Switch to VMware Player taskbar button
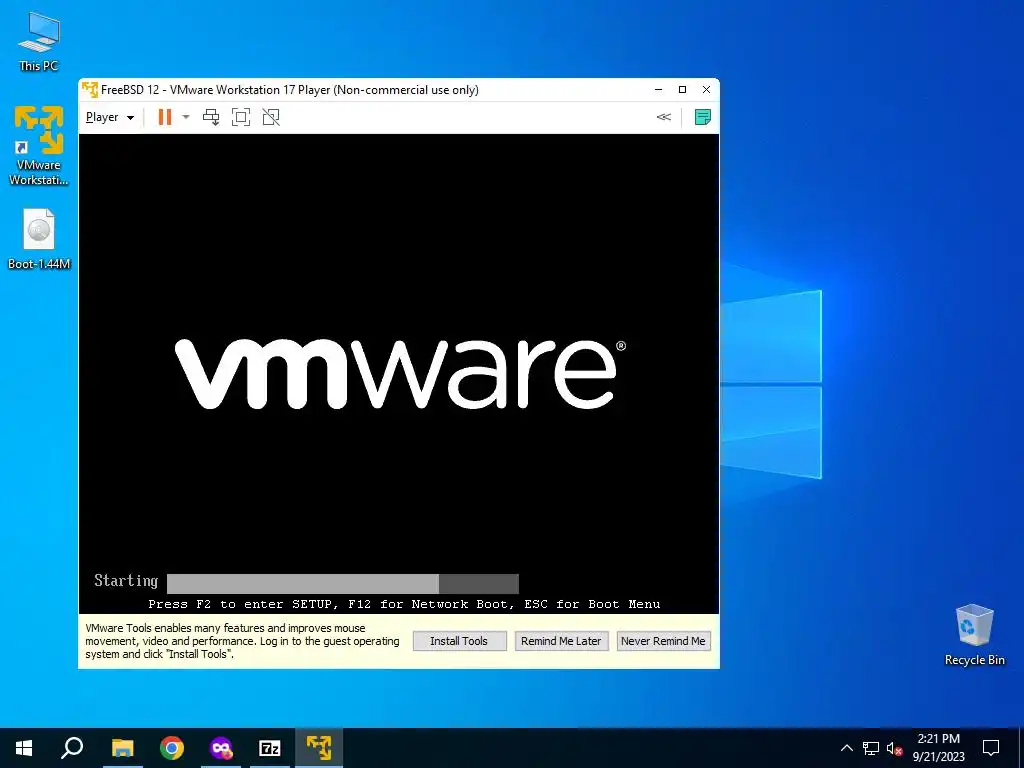The image size is (1024, 768). click(x=319, y=748)
